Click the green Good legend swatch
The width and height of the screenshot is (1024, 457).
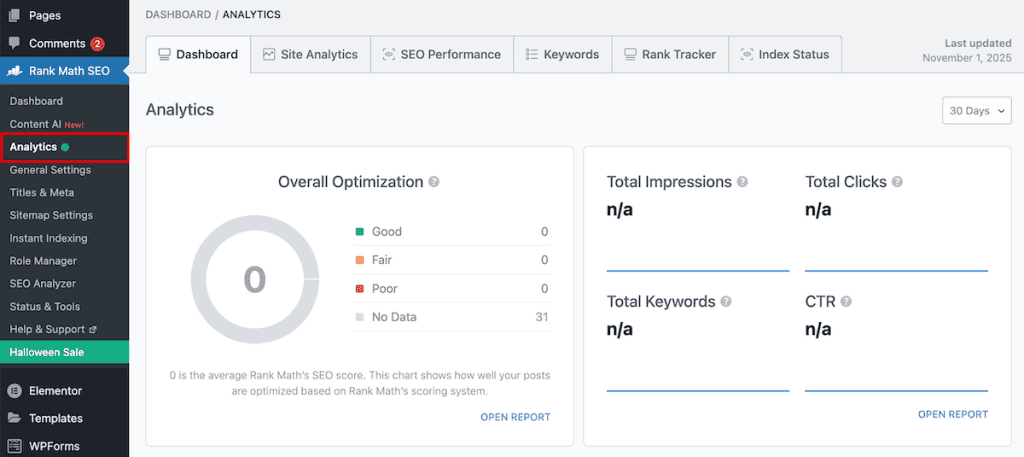coord(359,232)
